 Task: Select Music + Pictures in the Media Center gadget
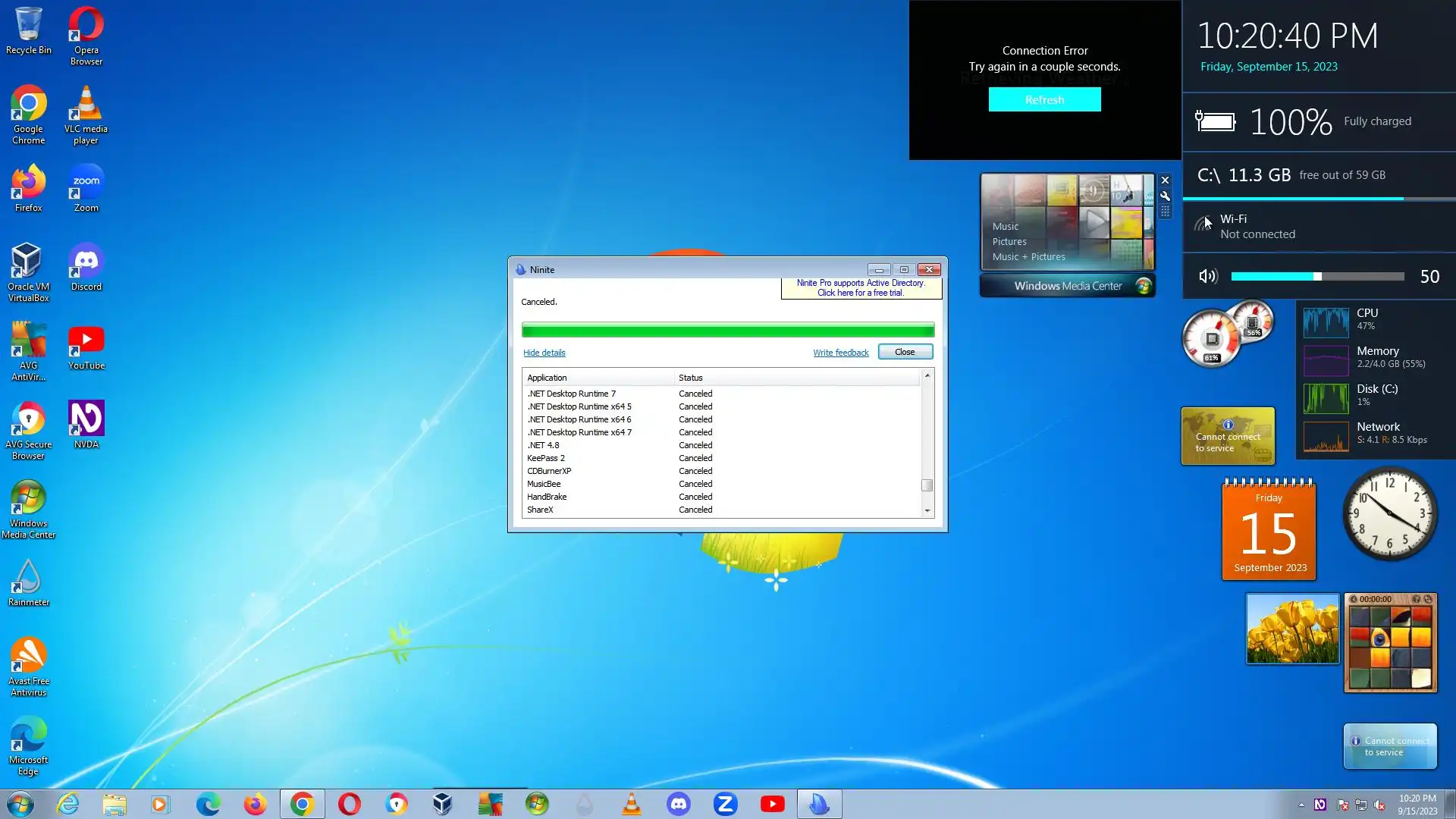tap(1028, 257)
